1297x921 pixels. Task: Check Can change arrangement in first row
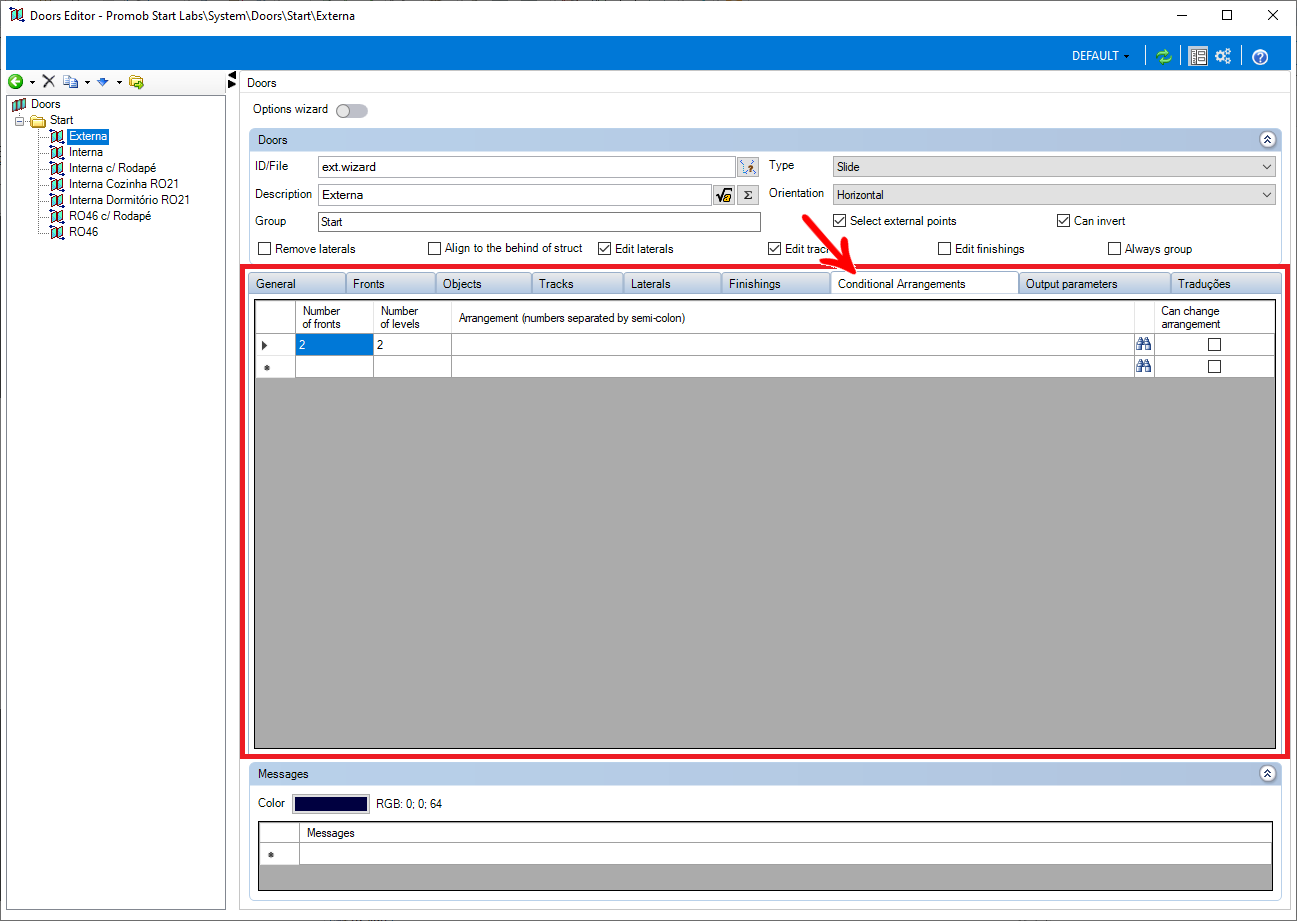click(1215, 345)
